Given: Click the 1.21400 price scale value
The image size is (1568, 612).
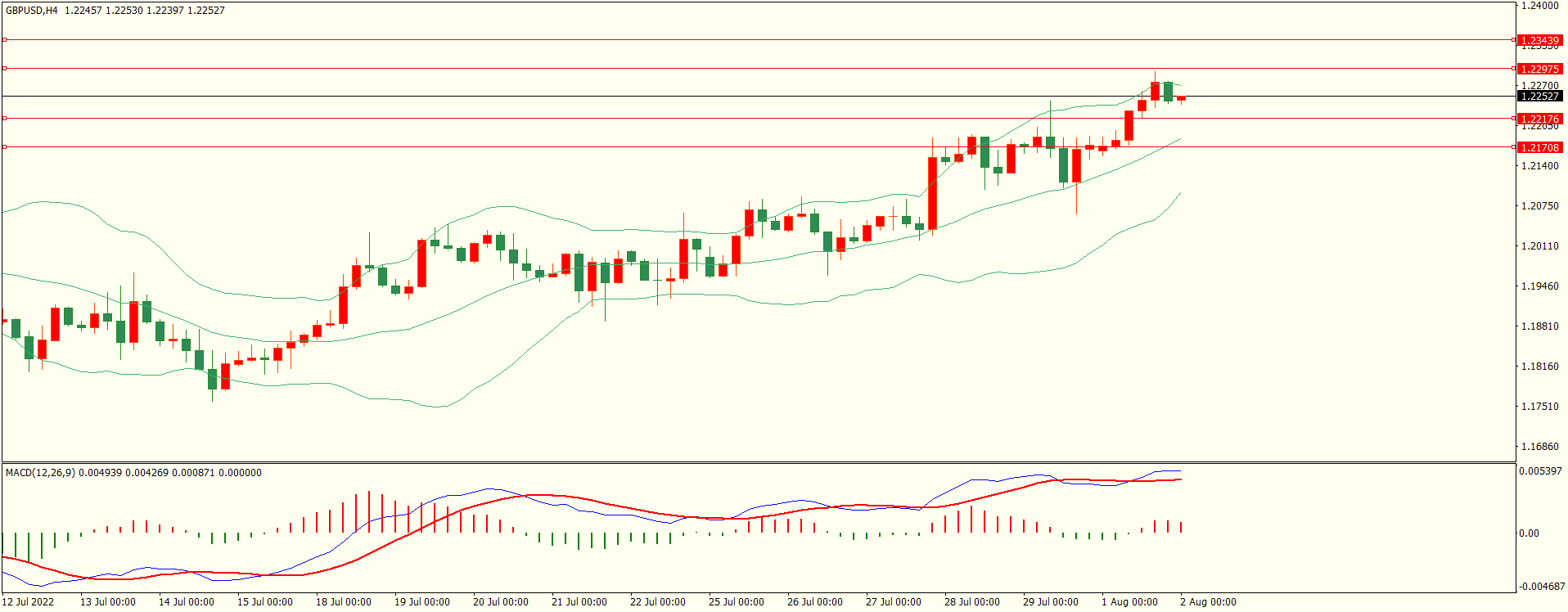Looking at the screenshot, I should pyautogui.click(x=1539, y=166).
